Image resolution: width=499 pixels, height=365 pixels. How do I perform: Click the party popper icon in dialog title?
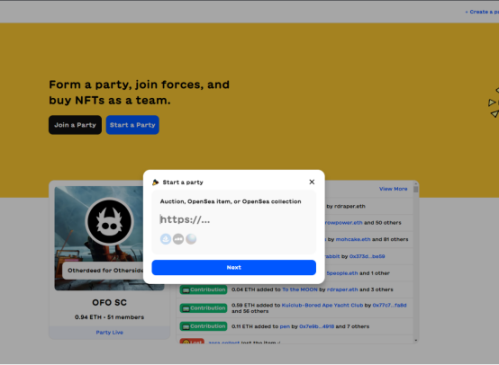click(x=155, y=182)
